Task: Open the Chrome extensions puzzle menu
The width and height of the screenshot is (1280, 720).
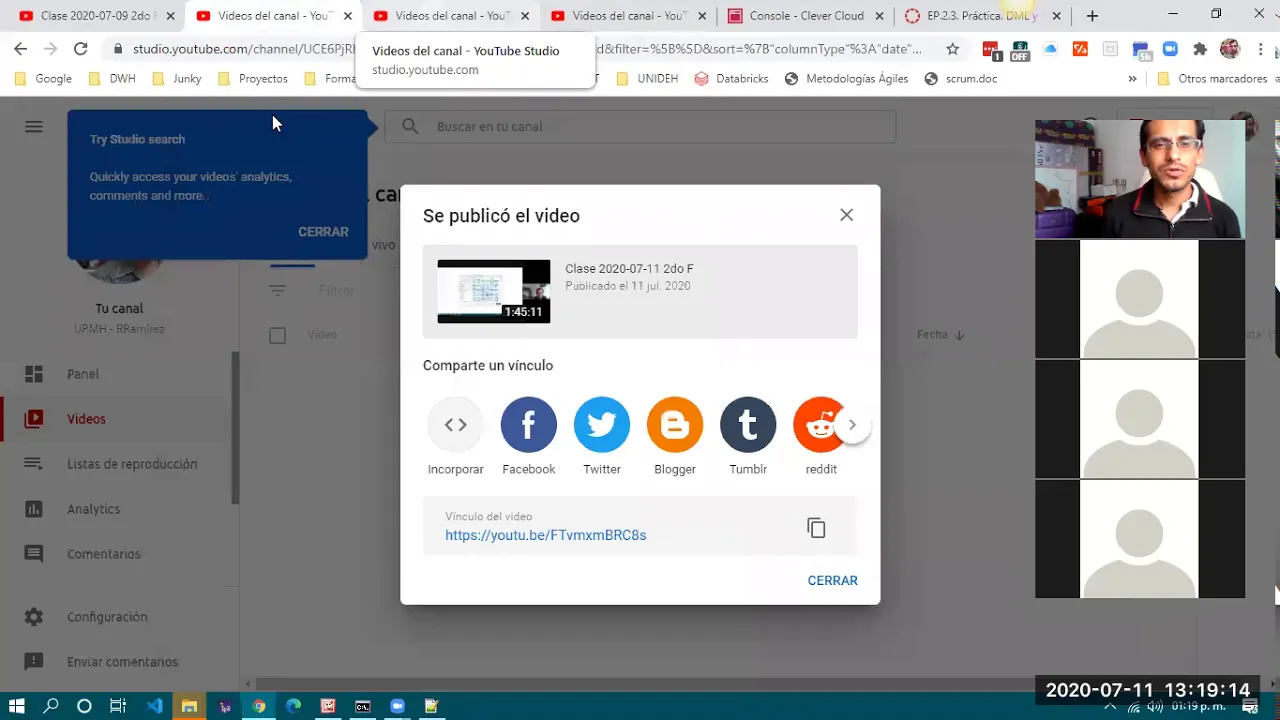Action: (1200, 49)
